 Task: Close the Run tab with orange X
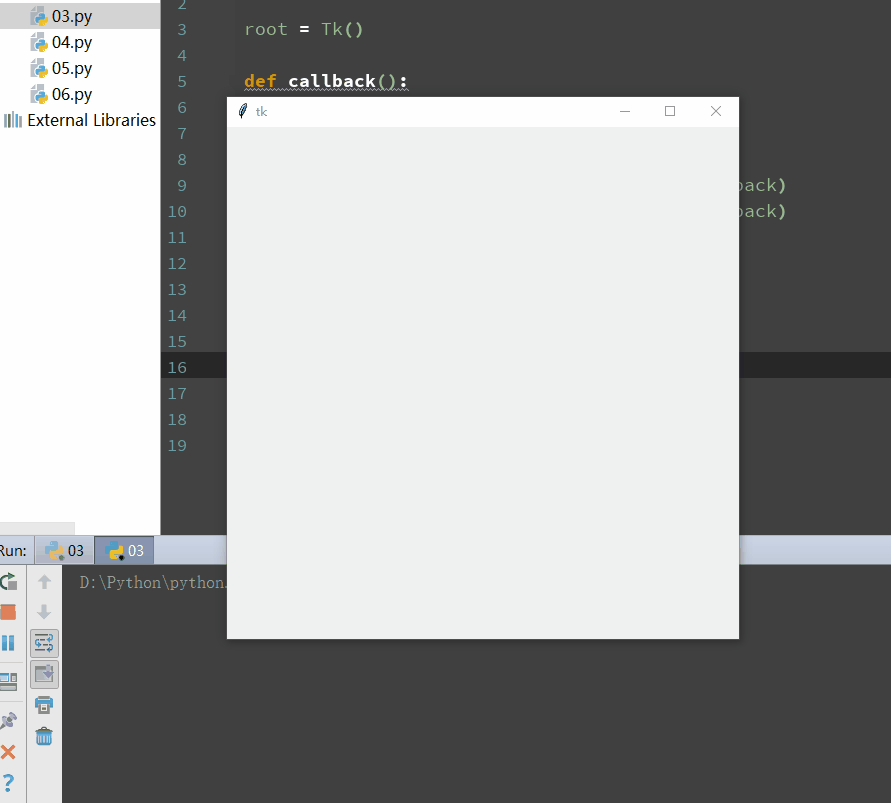tap(8, 752)
